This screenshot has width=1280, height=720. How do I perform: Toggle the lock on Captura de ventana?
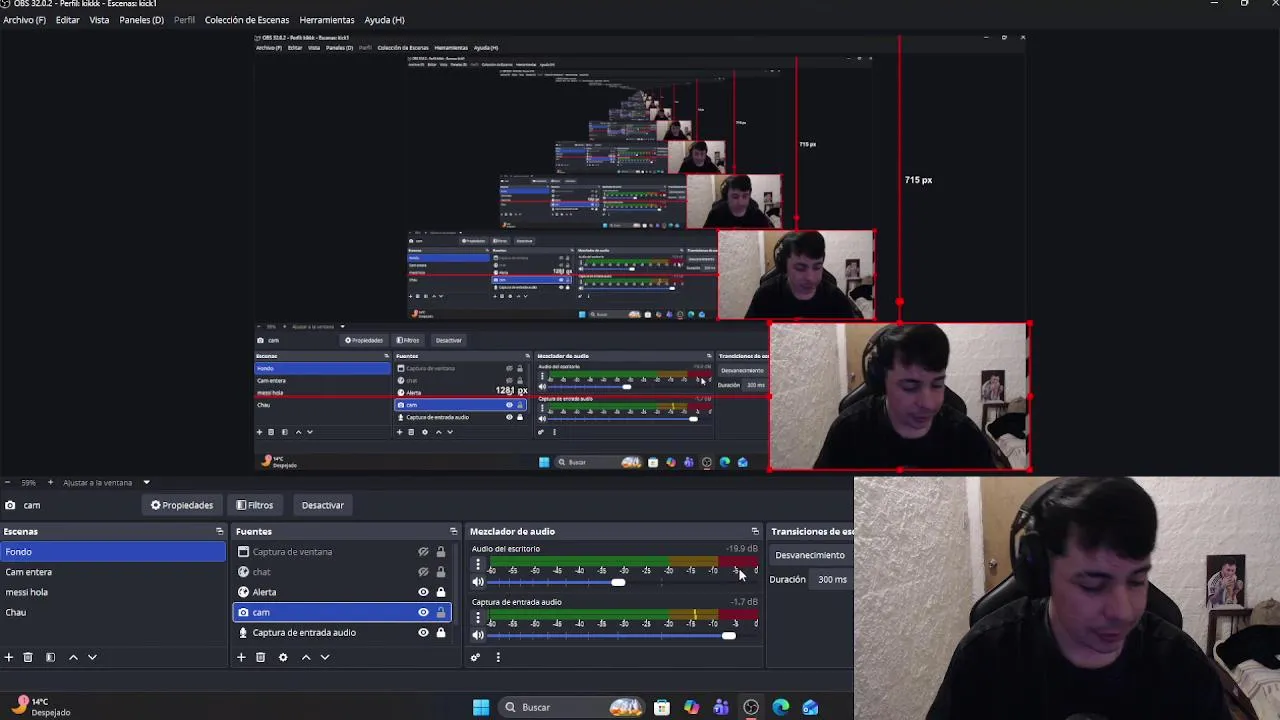(x=440, y=552)
